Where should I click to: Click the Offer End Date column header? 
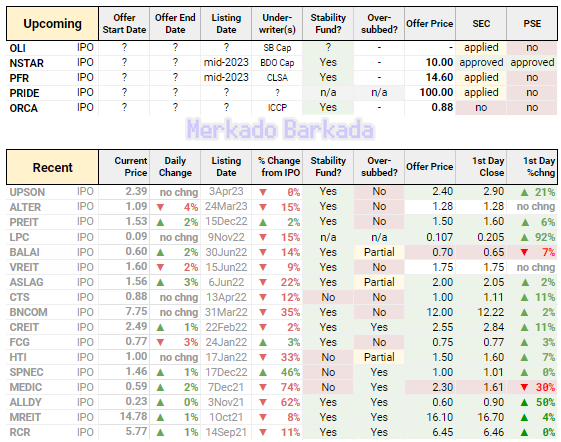pyautogui.click(x=175, y=24)
